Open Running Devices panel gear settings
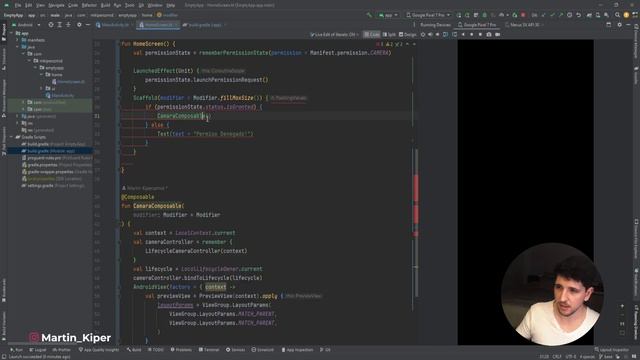 [620, 25]
